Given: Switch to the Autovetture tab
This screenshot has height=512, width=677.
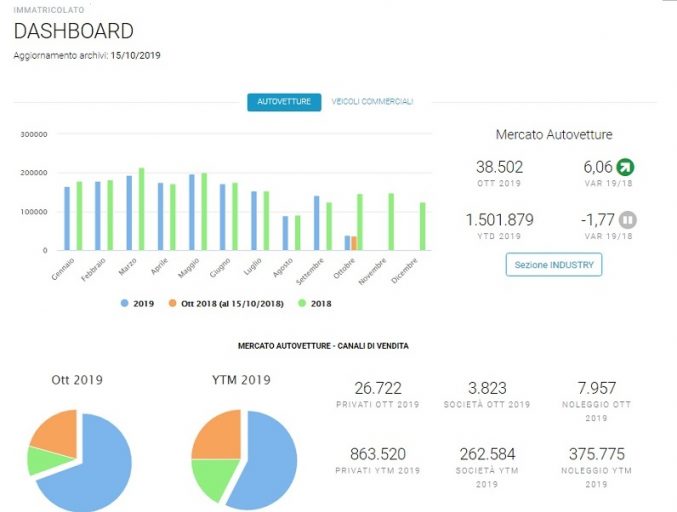Looking at the screenshot, I should click(x=284, y=102).
